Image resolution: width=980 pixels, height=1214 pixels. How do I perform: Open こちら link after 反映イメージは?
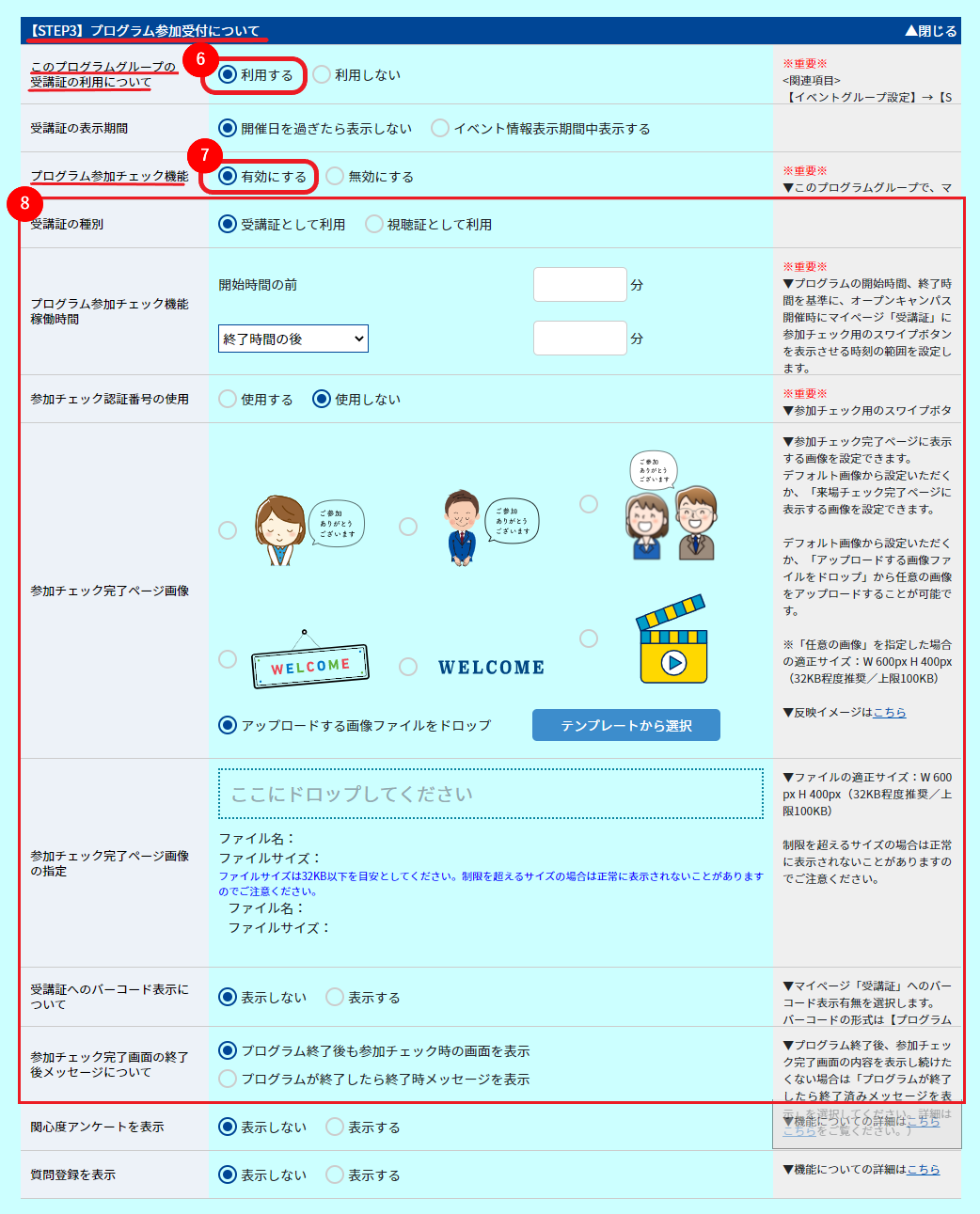pos(890,712)
